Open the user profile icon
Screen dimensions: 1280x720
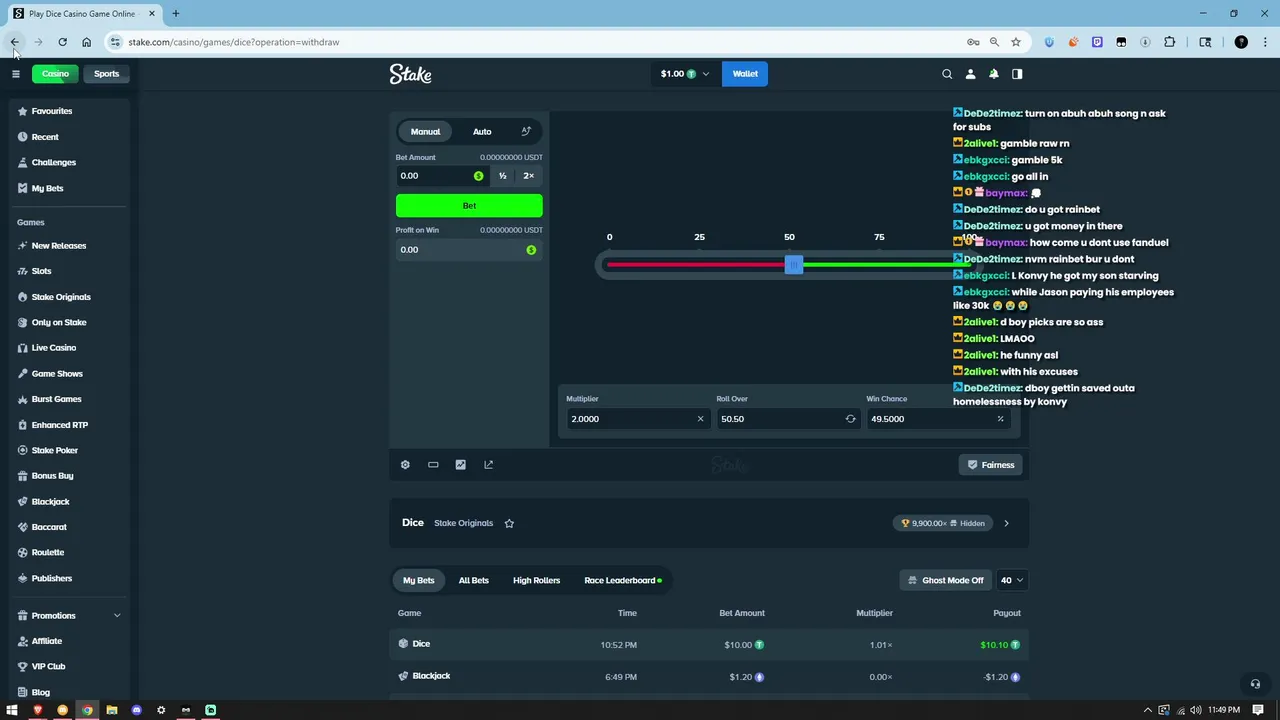[970, 74]
